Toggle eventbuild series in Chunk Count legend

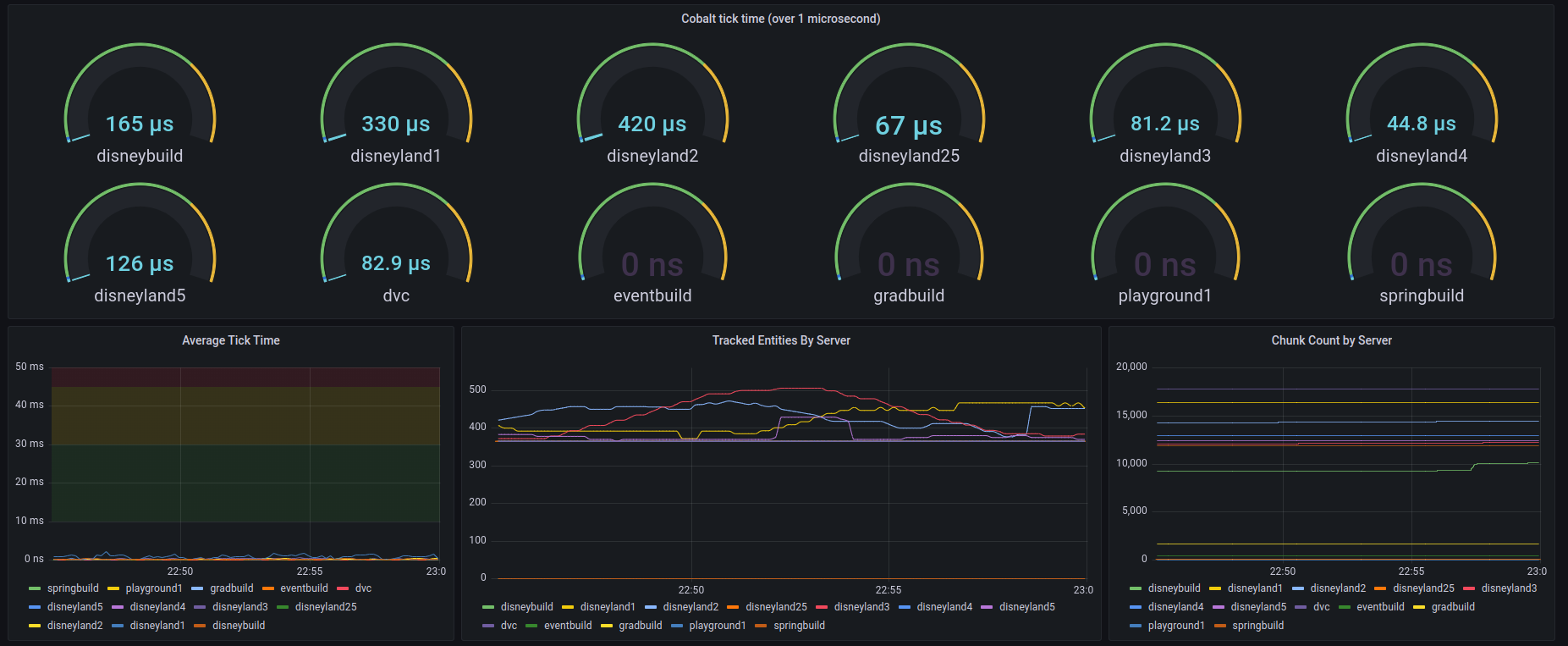click(x=1380, y=607)
